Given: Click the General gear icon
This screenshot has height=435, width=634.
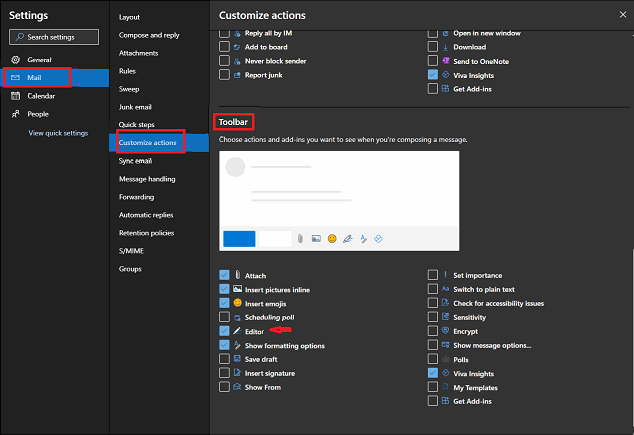Looking at the screenshot, I should pyautogui.click(x=15, y=60).
